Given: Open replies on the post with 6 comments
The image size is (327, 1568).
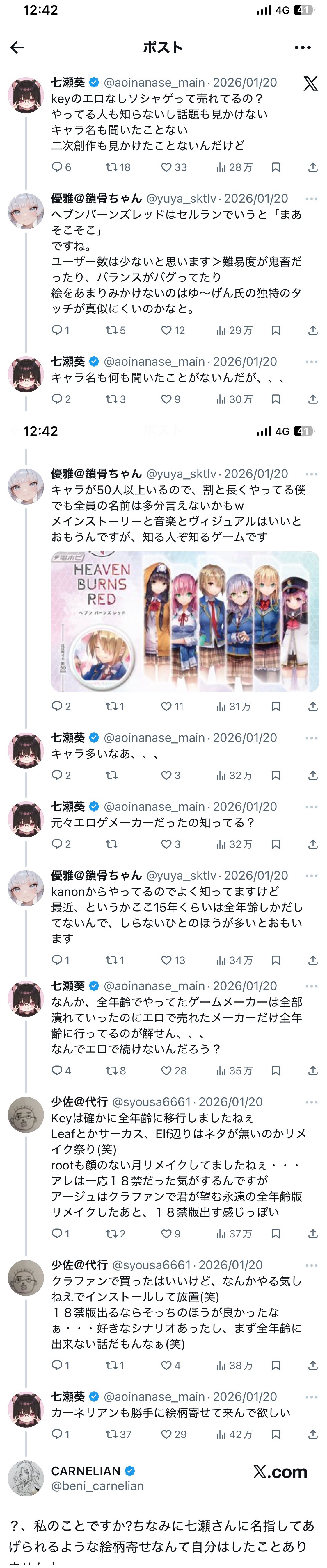Looking at the screenshot, I should point(61,167).
